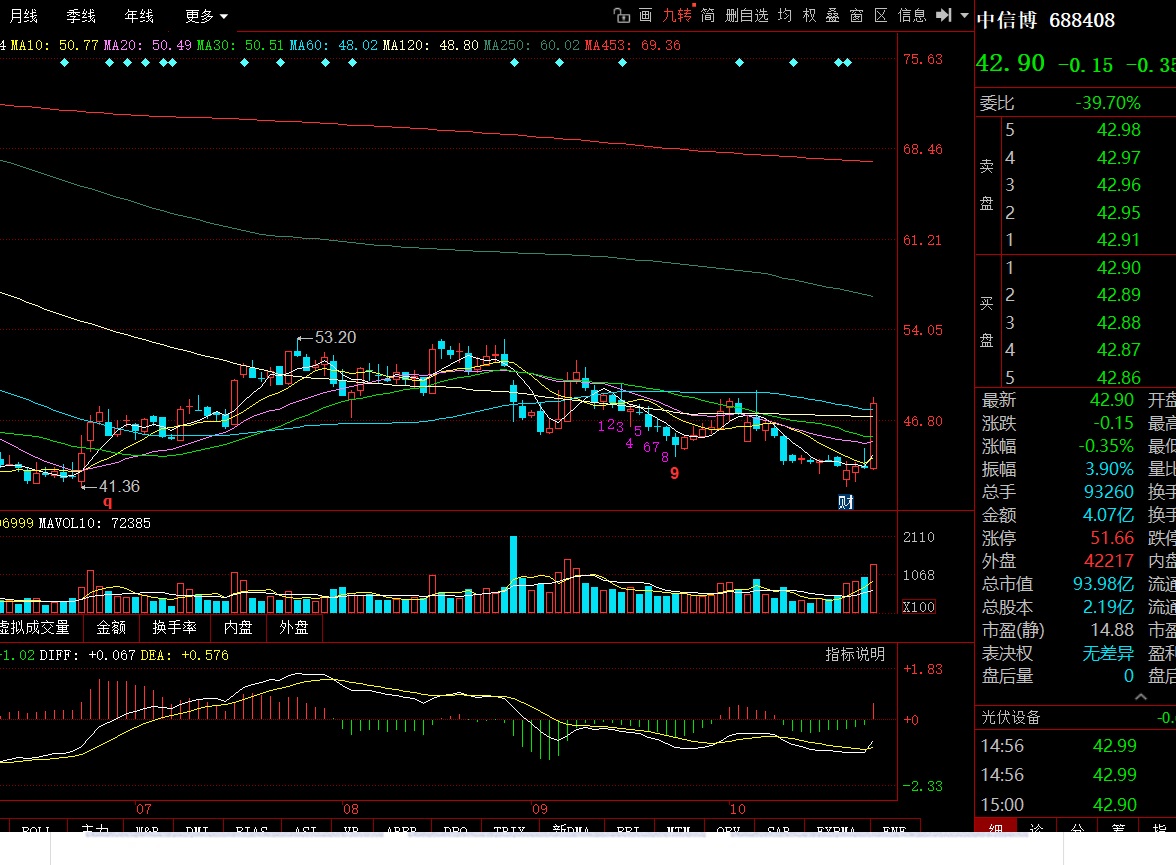The width and height of the screenshot is (1176, 865).
Task: Click sell level 1 price 42.91
Action: tap(1118, 239)
